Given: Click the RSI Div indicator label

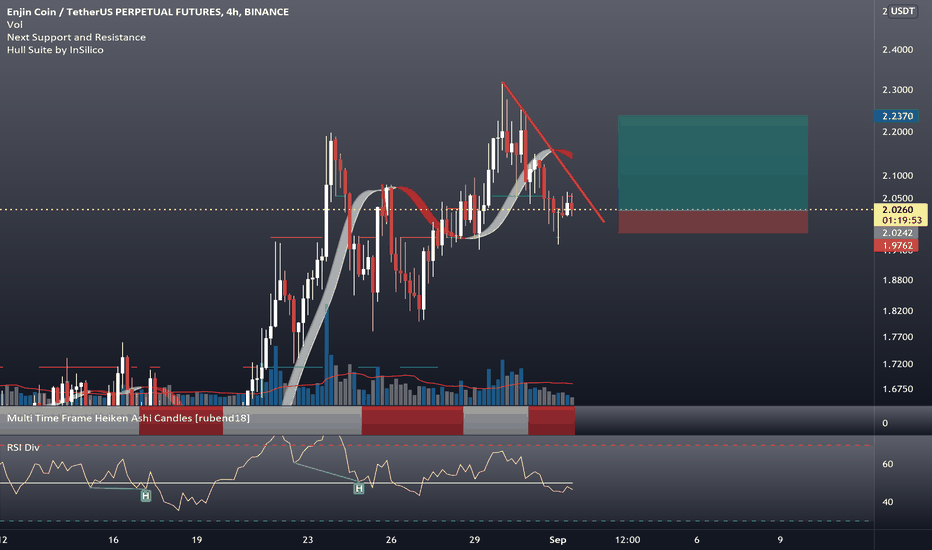Looking at the screenshot, I should pos(23,447).
